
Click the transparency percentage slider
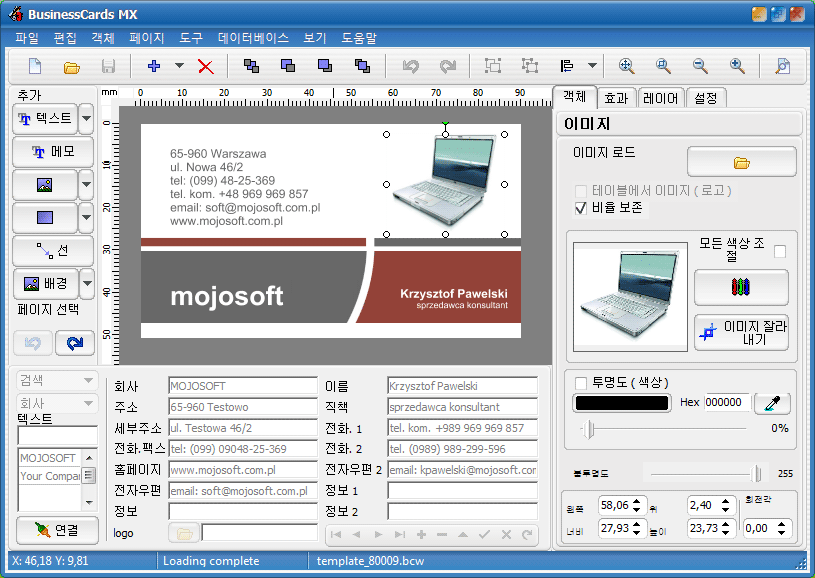(663, 429)
